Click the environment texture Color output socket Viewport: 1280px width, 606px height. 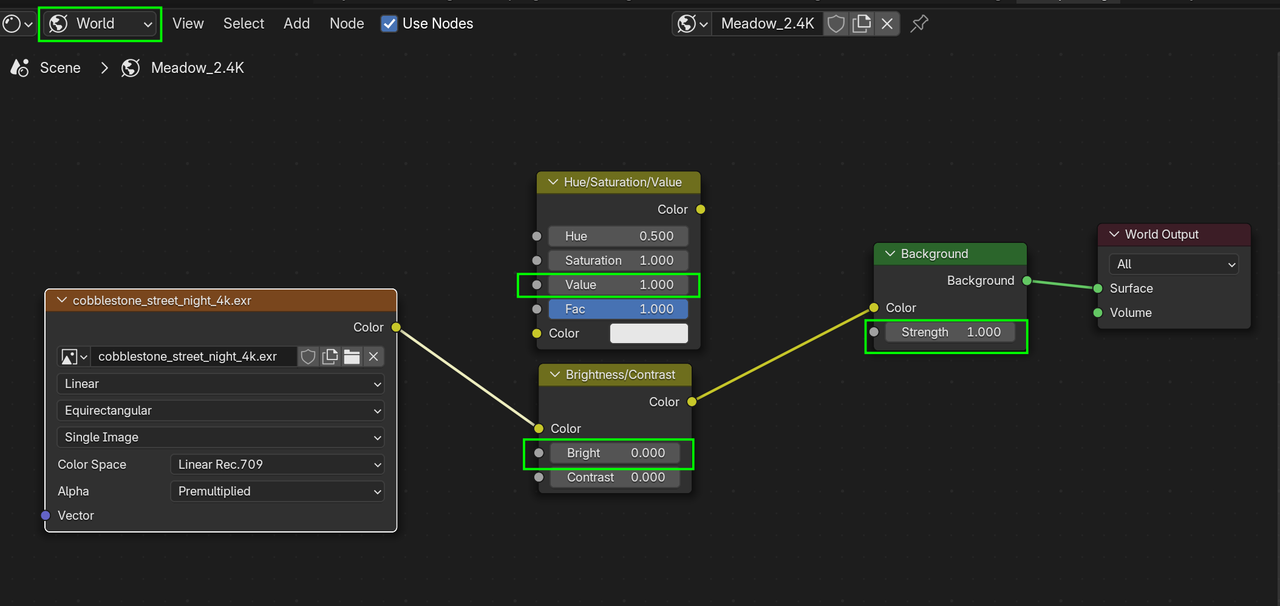396,327
